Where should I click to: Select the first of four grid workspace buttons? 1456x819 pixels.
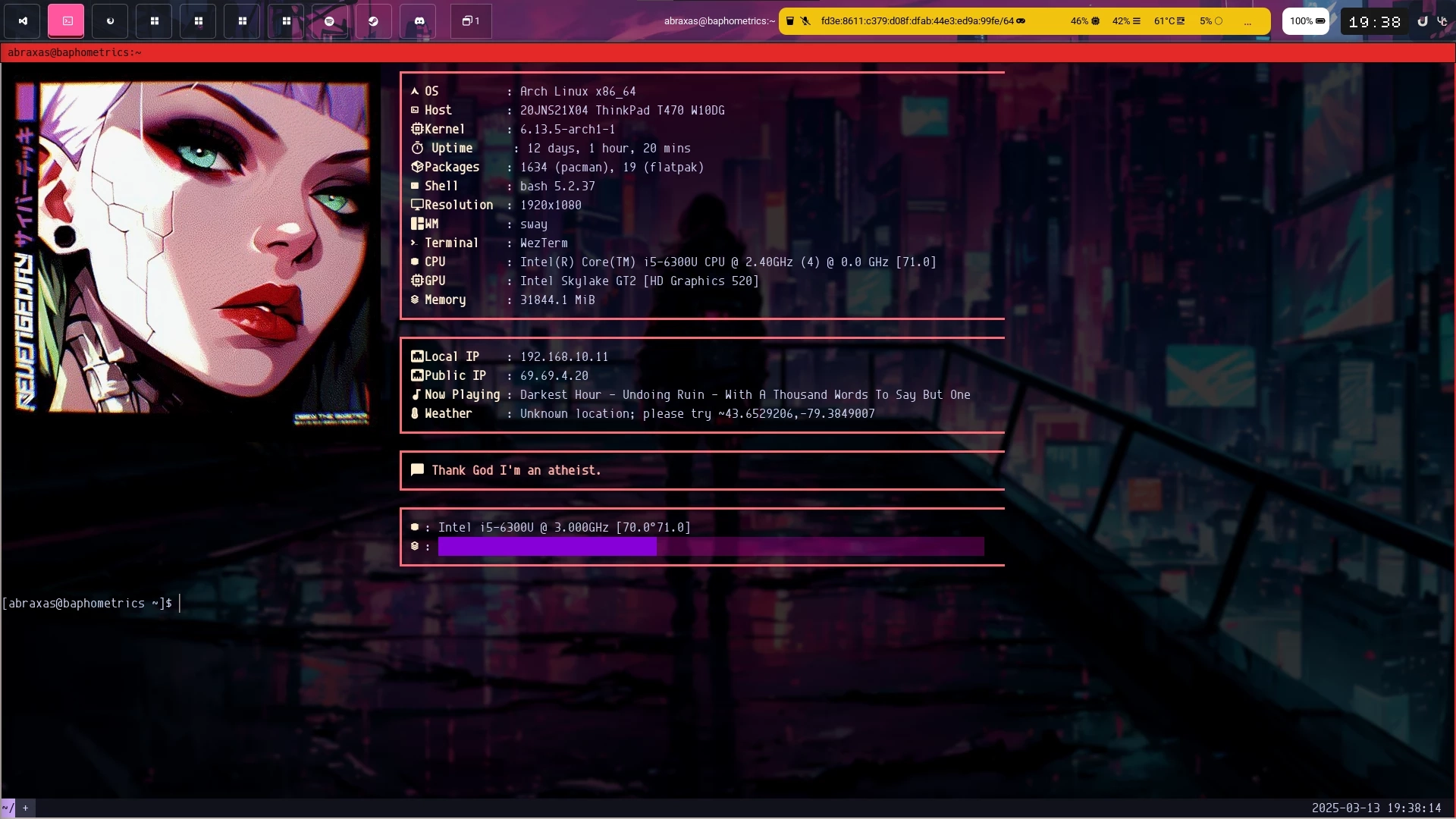tap(154, 21)
